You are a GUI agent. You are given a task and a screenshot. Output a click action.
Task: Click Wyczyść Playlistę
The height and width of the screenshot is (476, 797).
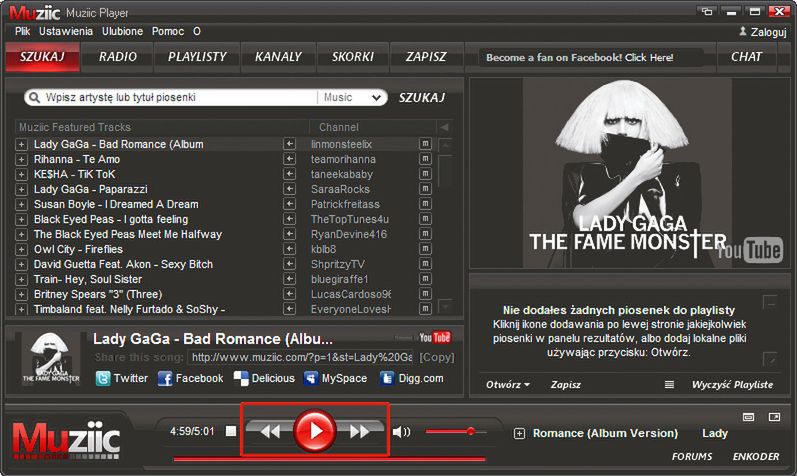732,385
